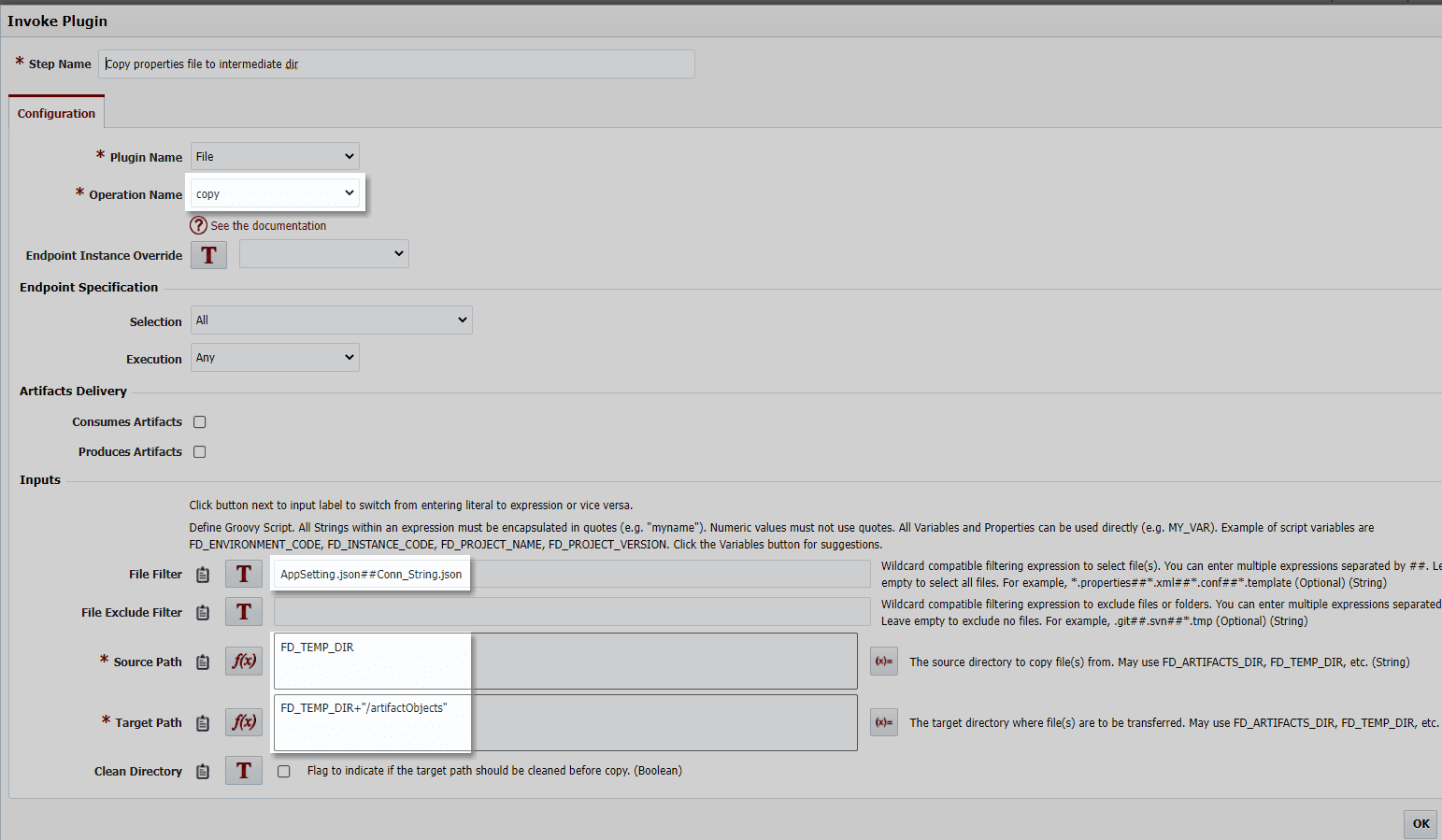
Task: Toggle the Target Path f(x) expression button
Action: [244, 721]
